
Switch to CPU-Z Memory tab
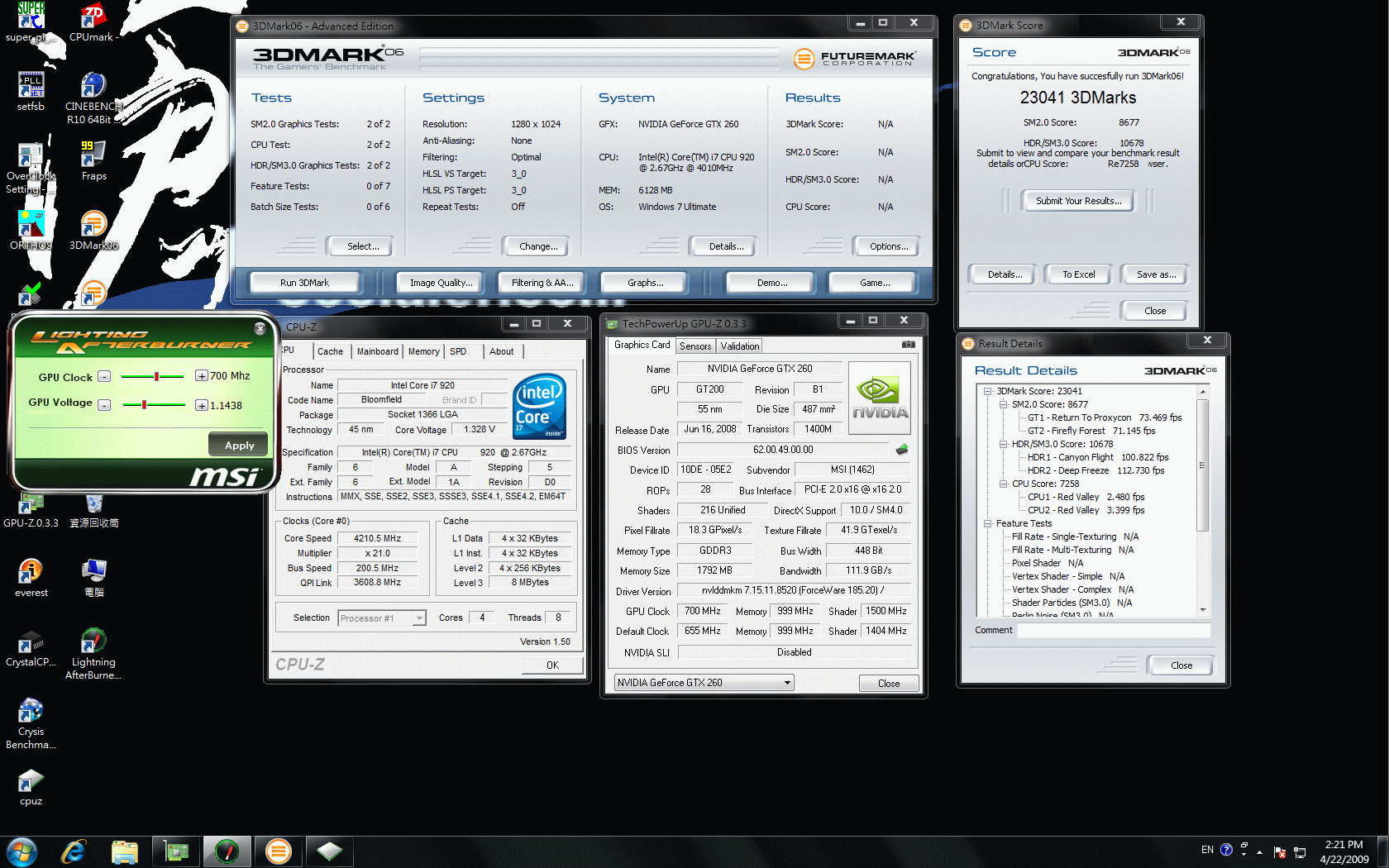point(424,351)
